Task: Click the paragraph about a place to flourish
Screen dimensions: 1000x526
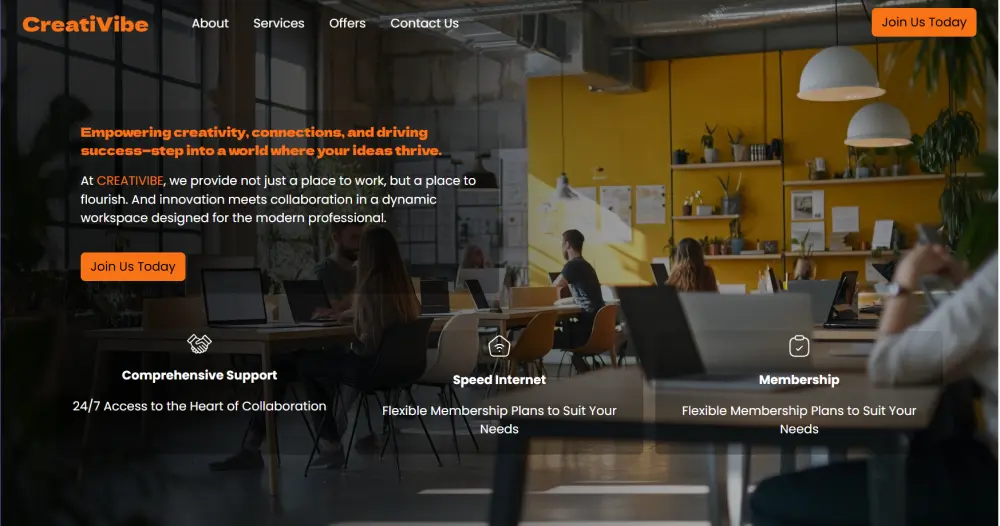Action: coord(278,199)
